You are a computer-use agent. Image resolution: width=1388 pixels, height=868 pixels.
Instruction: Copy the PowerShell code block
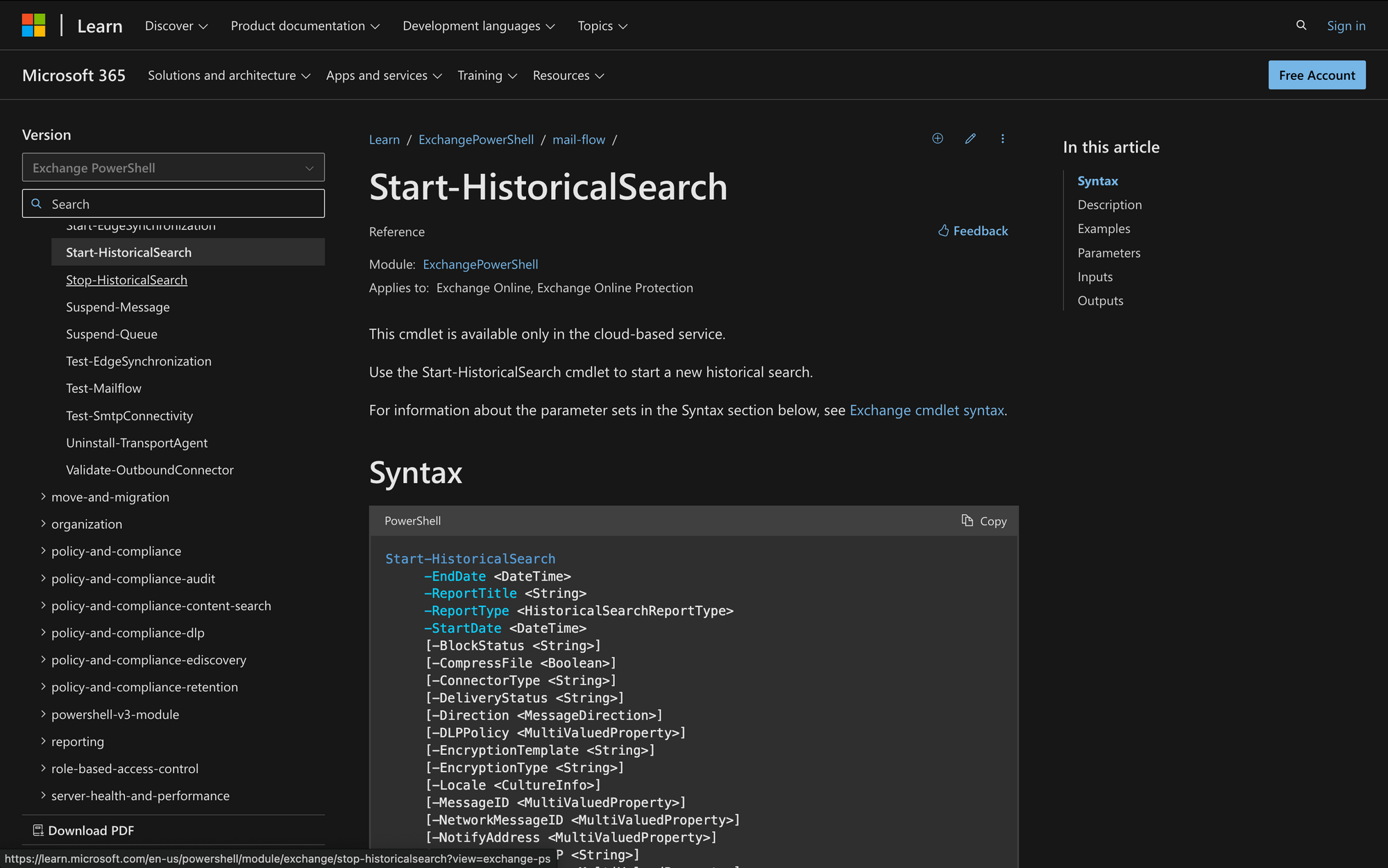[x=984, y=521]
